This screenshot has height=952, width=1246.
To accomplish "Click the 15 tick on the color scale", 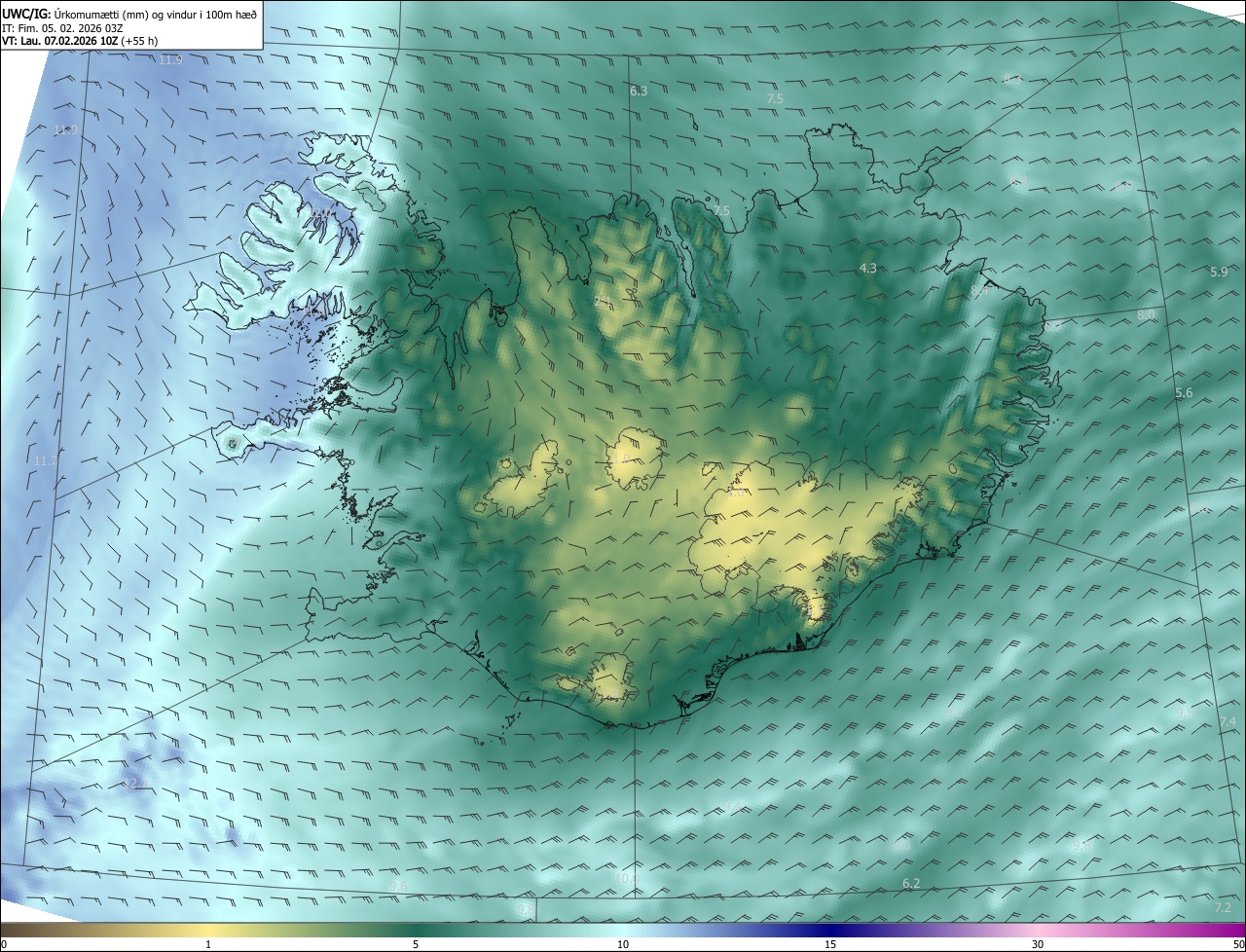I will [830, 945].
